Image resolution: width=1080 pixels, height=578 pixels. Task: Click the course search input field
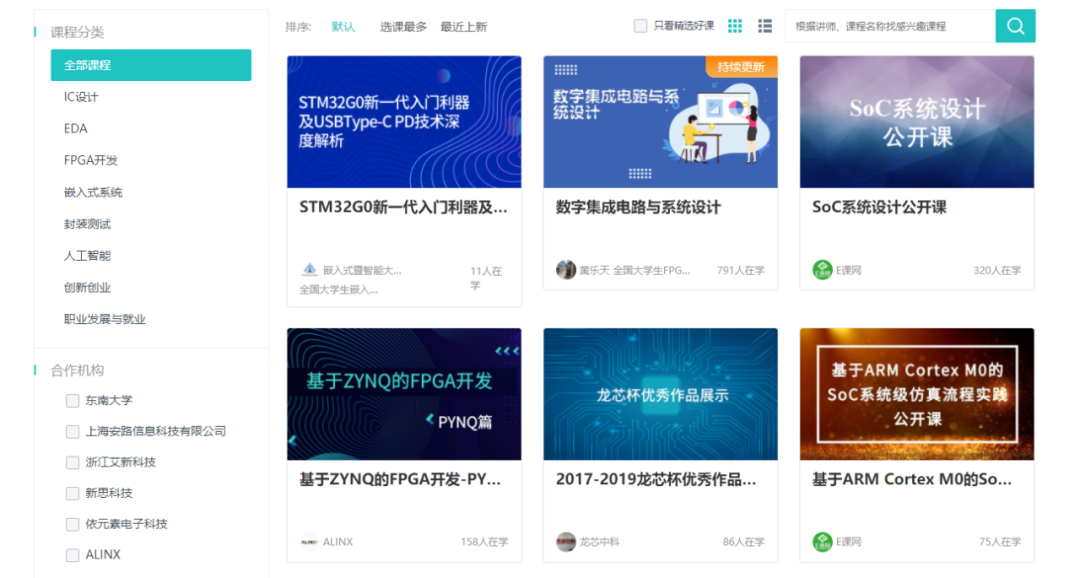pyautogui.click(x=889, y=26)
